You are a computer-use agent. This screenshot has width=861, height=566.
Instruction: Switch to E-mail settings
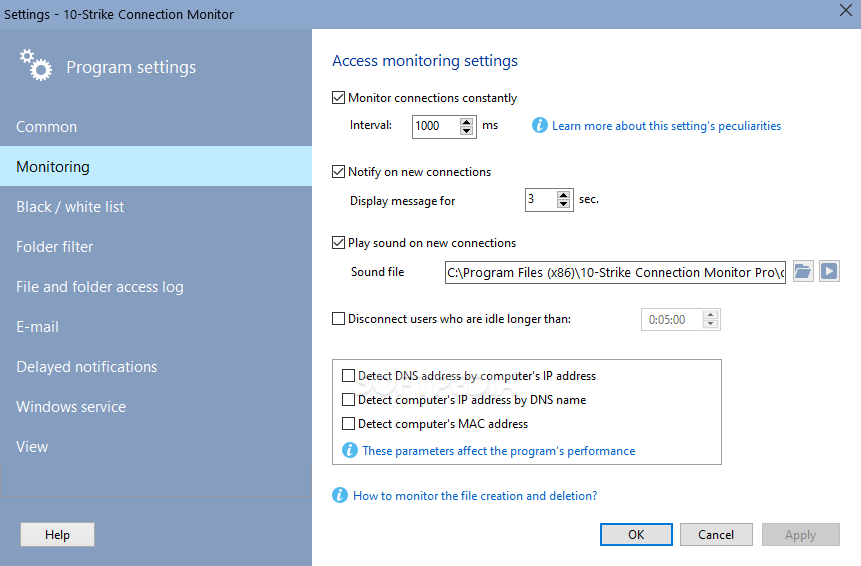156,327
